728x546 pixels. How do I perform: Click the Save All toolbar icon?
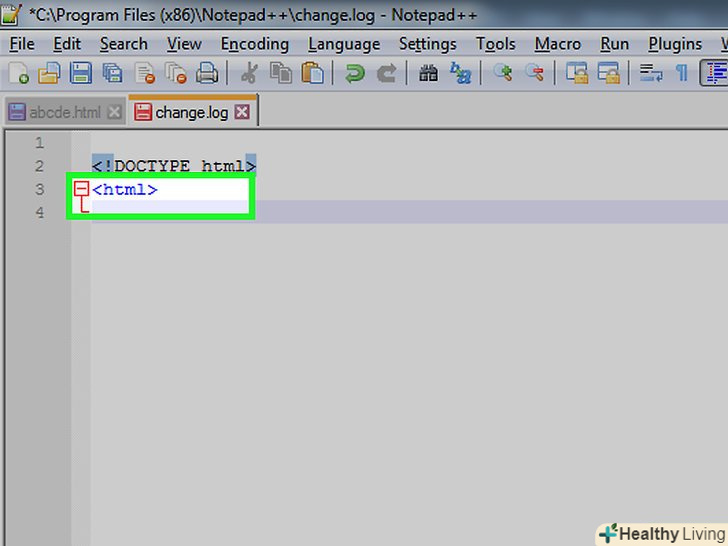(x=112, y=73)
